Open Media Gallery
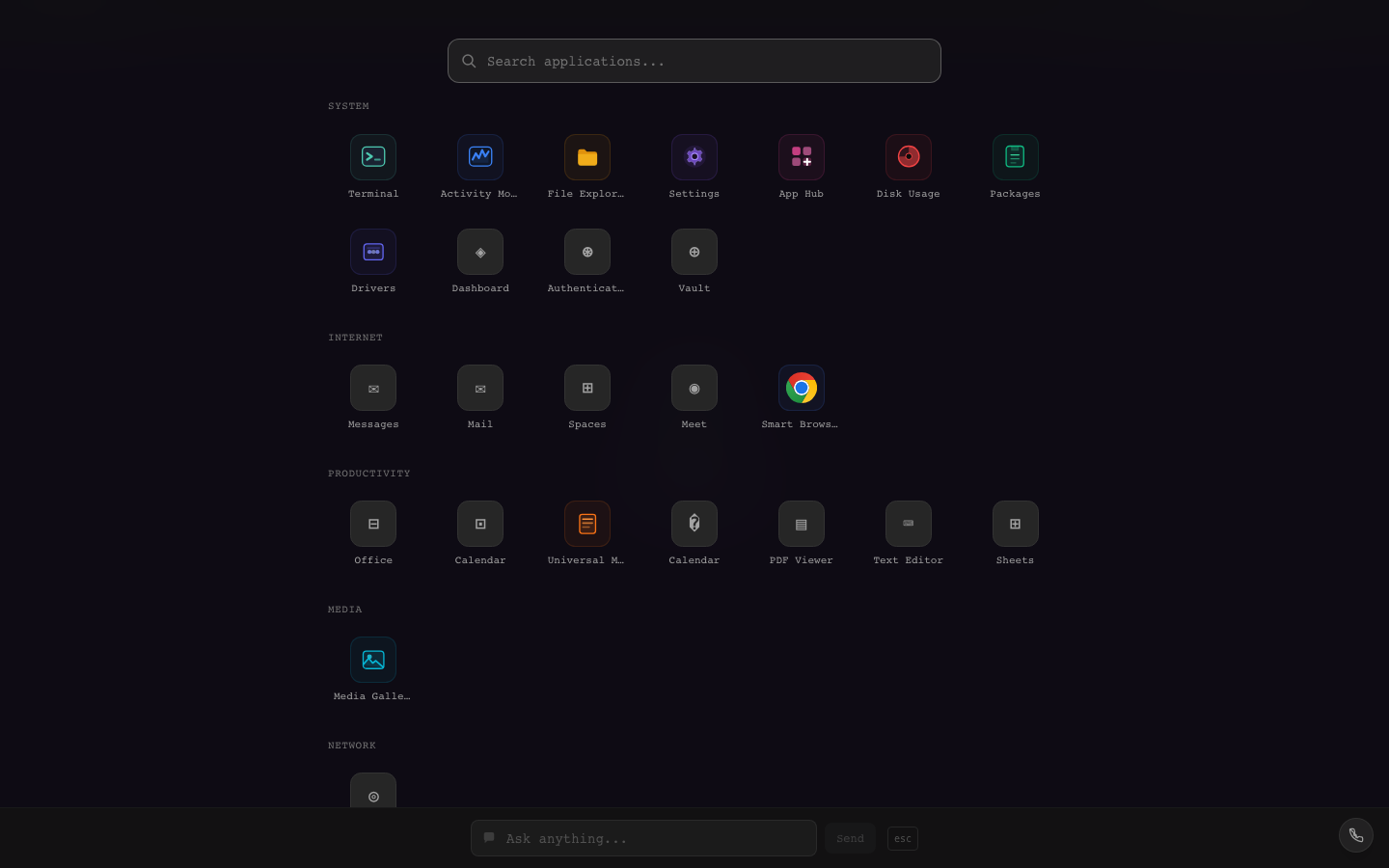Image resolution: width=1389 pixels, height=868 pixels. point(373,660)
